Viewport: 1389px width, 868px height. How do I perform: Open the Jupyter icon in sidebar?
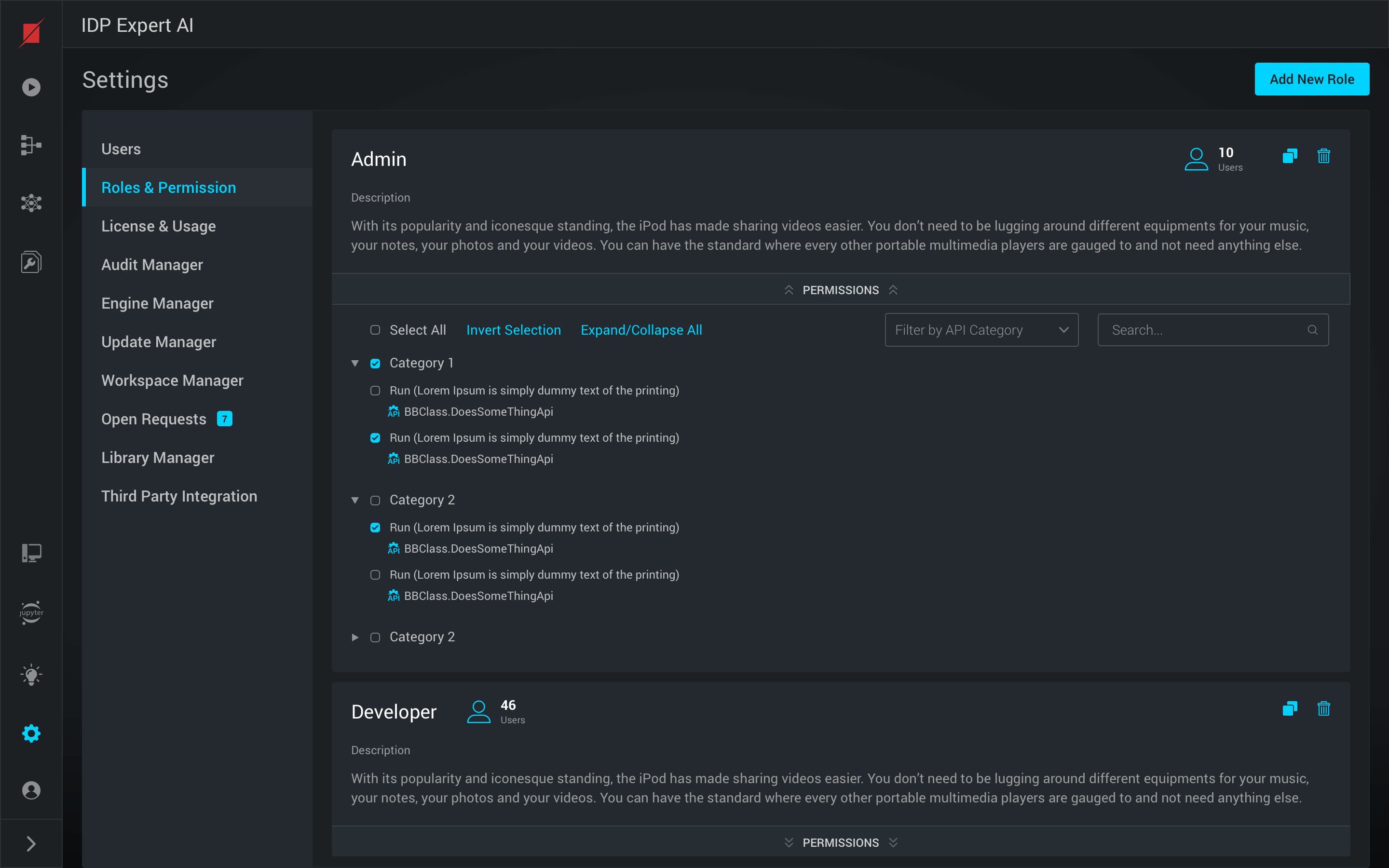coord(31,612)
